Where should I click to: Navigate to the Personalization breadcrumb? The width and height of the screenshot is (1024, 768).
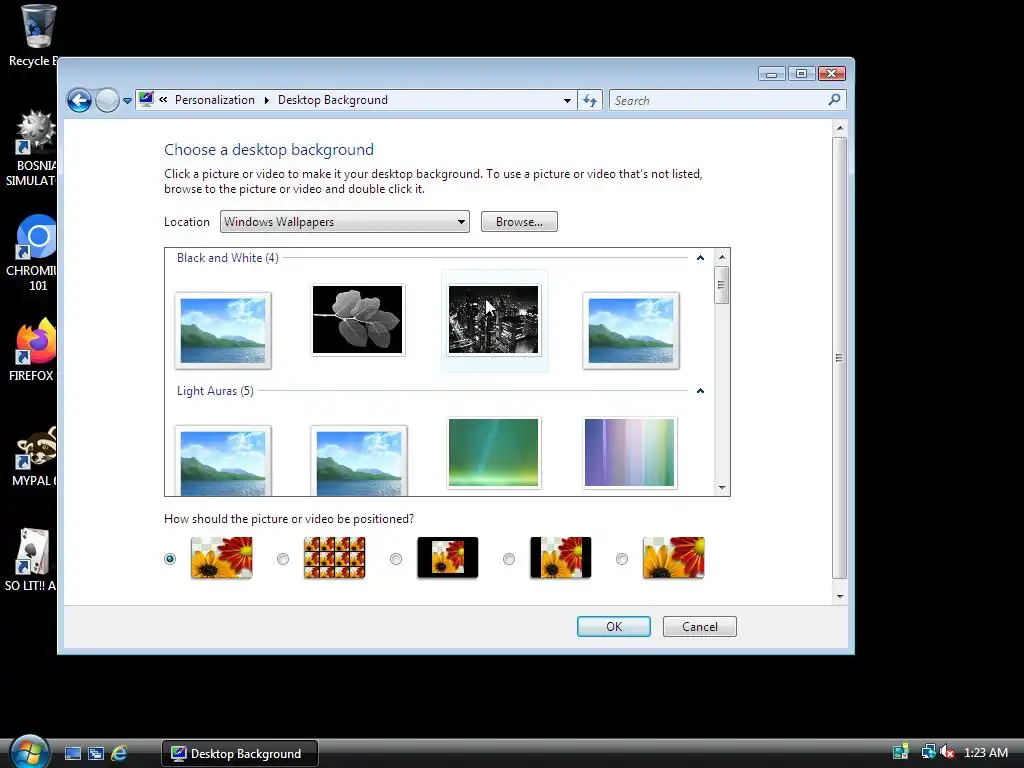point(215,100)
